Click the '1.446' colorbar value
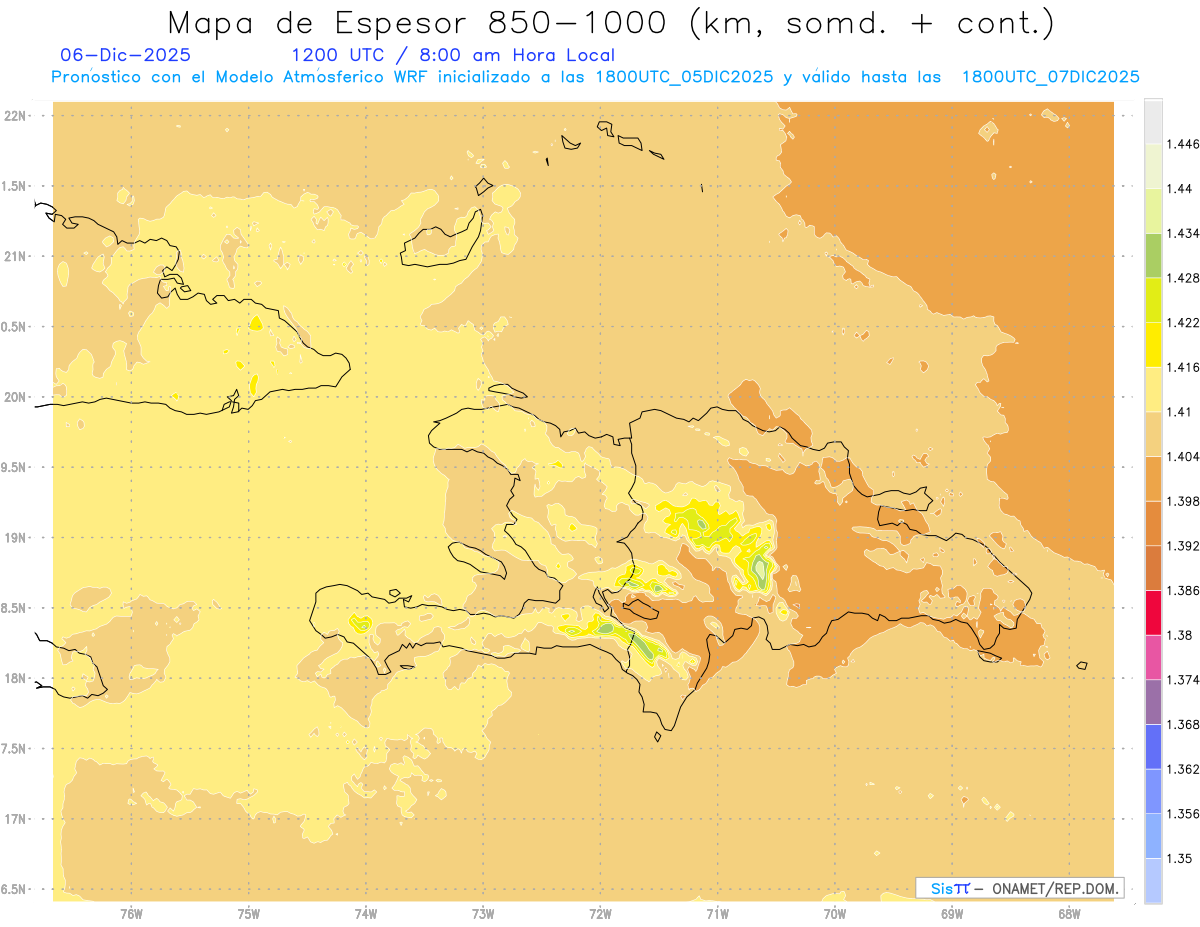The height and width of the screenshot is (927, 1200). tap(1183, 144)
